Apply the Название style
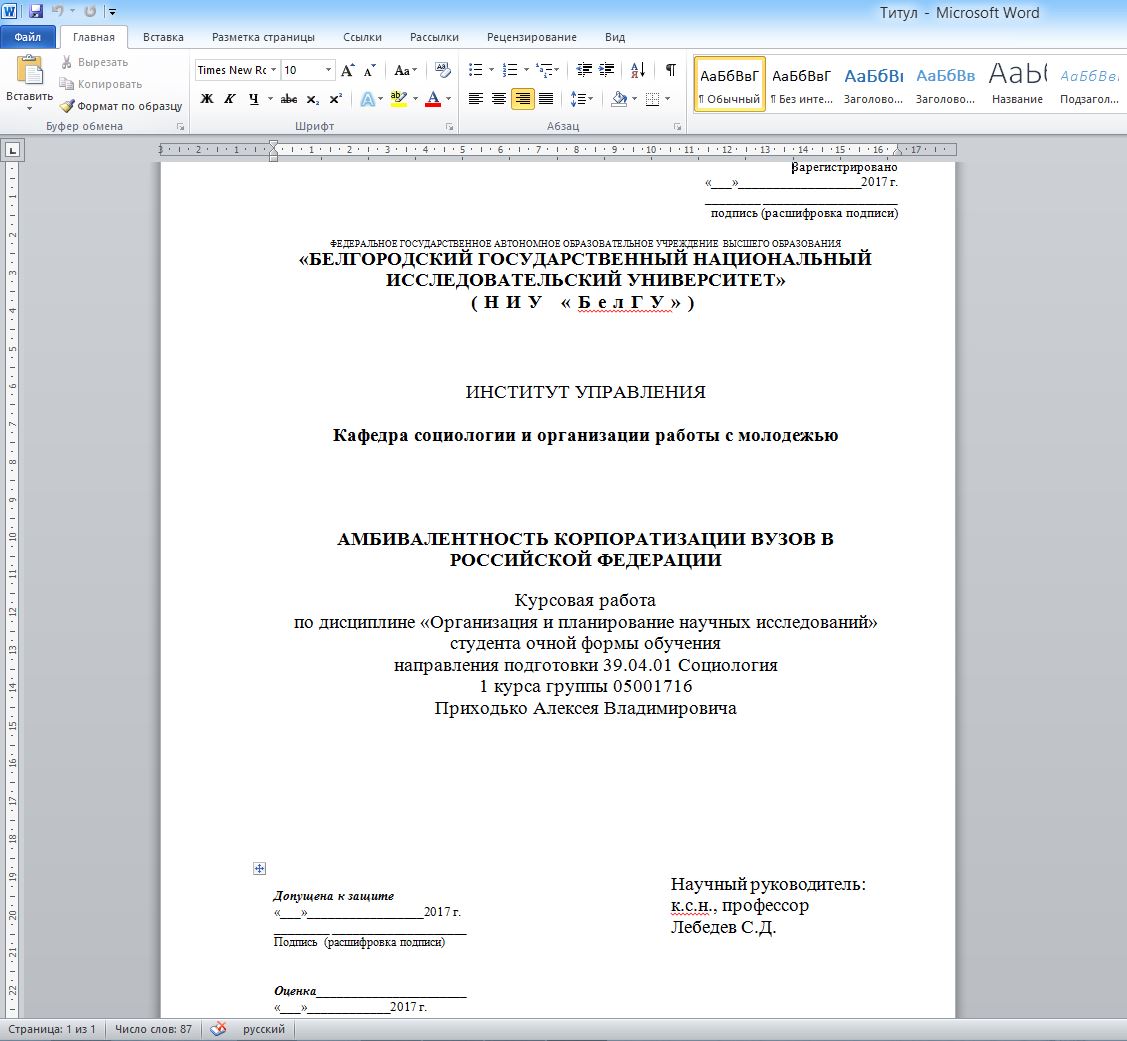 tap(1017, 84)
